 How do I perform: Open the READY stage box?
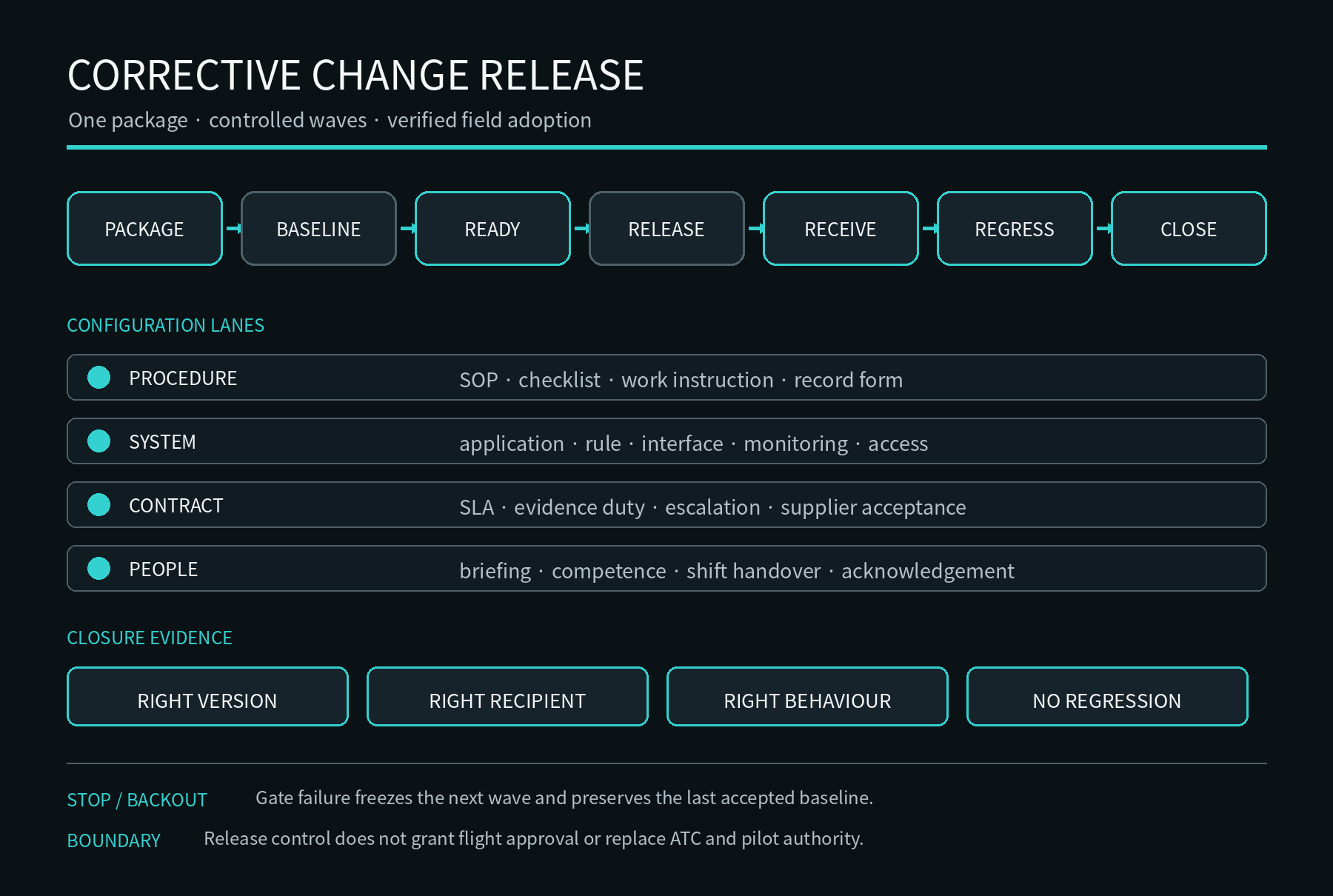pyautogui.click(x=492, y=229)
